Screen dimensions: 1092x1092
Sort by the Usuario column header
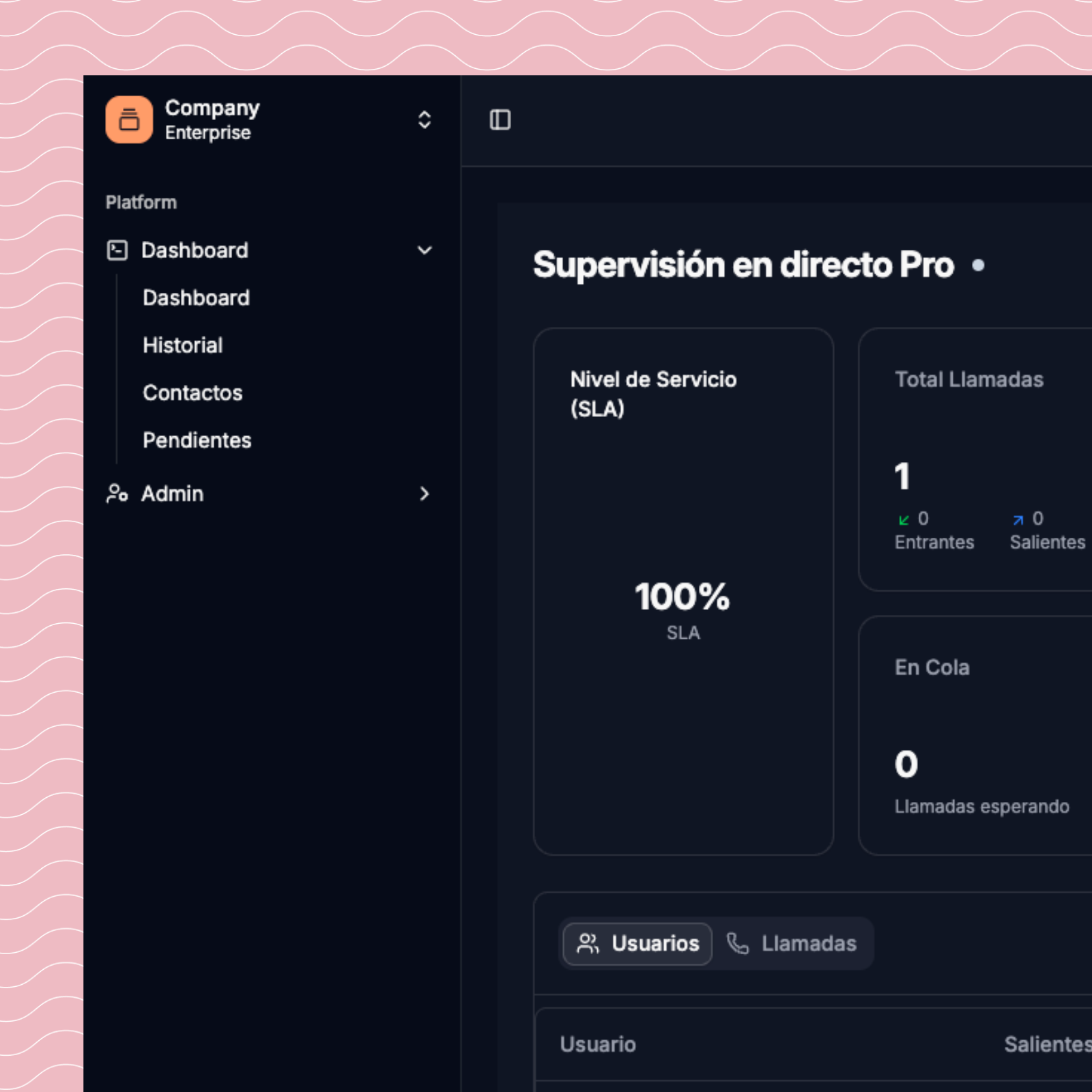point(598,1044)
